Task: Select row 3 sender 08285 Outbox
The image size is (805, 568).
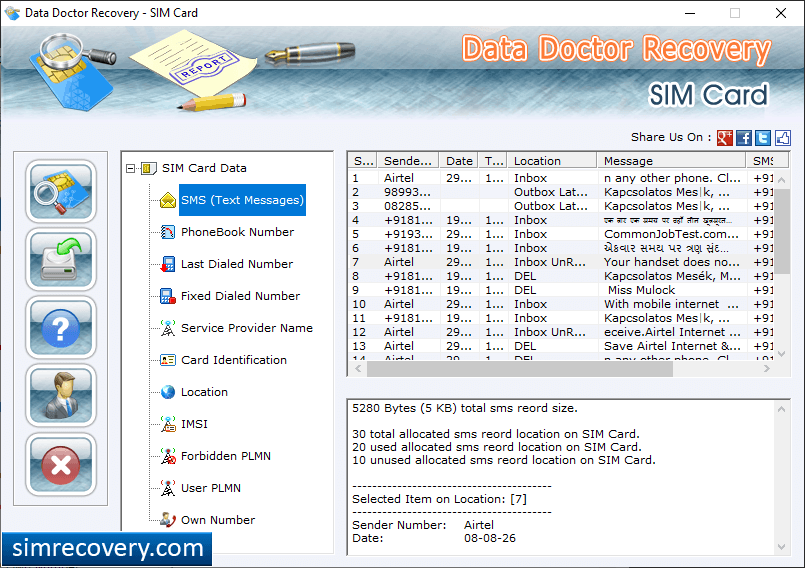Action: [561, 206]
